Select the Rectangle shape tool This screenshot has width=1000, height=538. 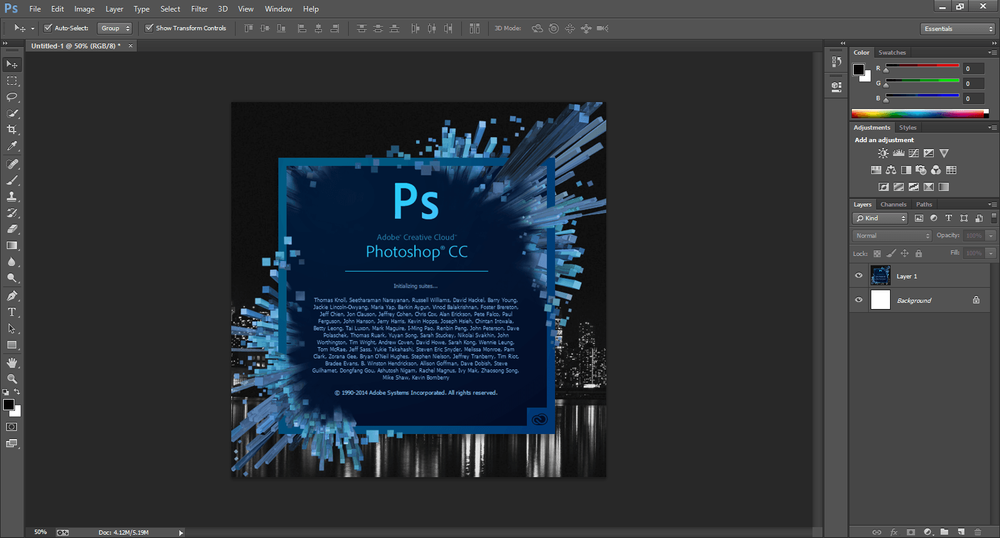[11, 345]
